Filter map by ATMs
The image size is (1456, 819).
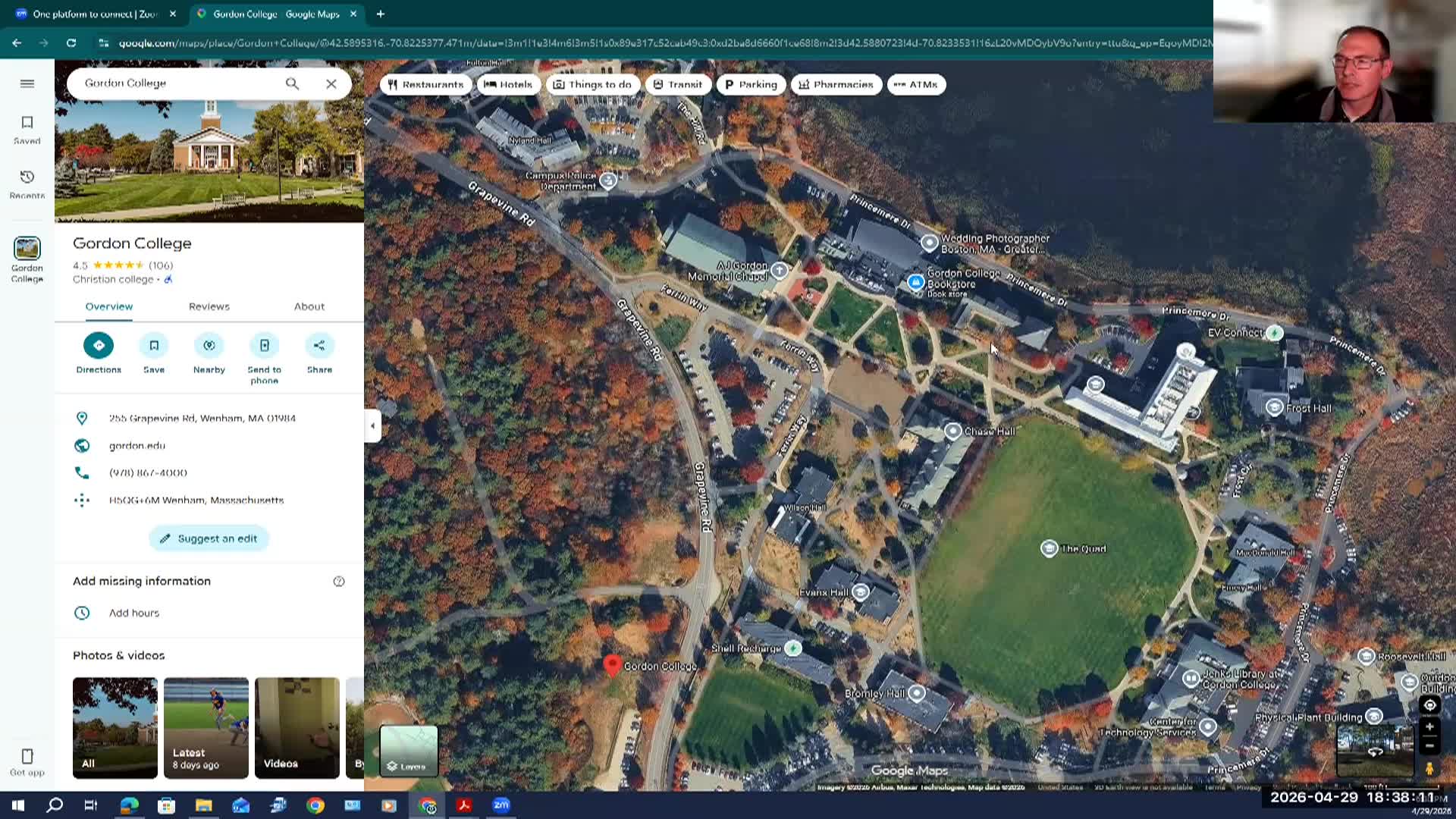tap(915, 84)
